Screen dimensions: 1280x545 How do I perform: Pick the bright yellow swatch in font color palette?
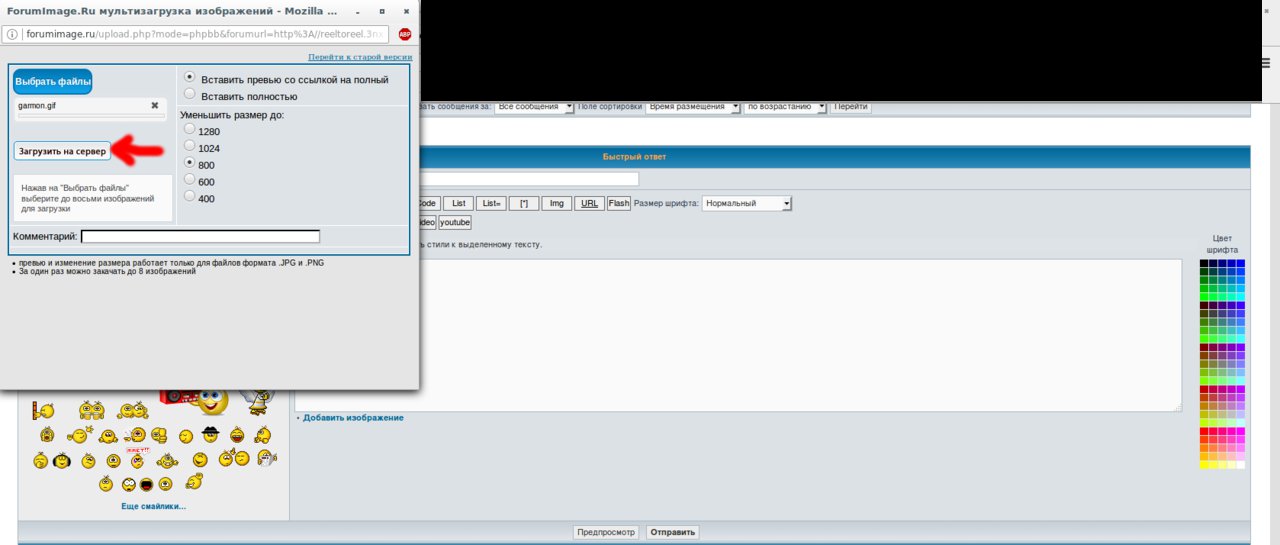[x=1204, y=465]
